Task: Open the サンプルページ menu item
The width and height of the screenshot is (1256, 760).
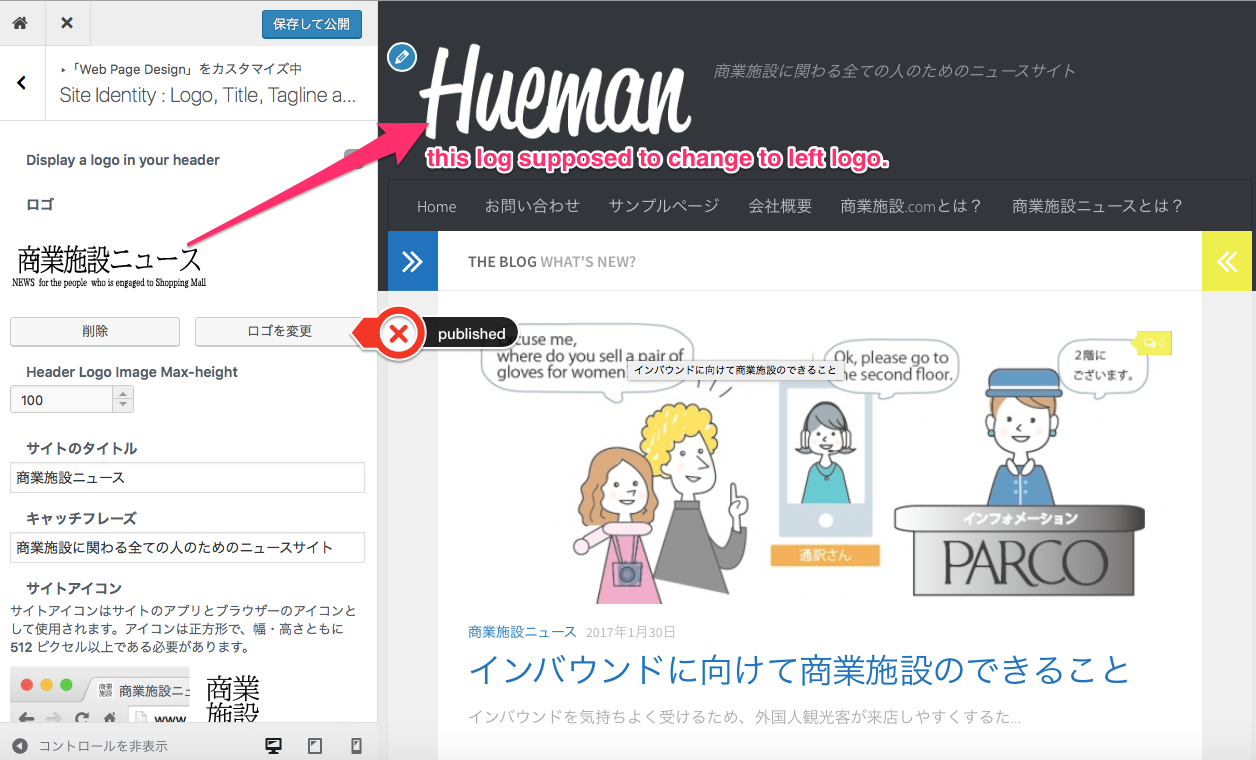Action: pyautogui.click(x=664, y=206)
